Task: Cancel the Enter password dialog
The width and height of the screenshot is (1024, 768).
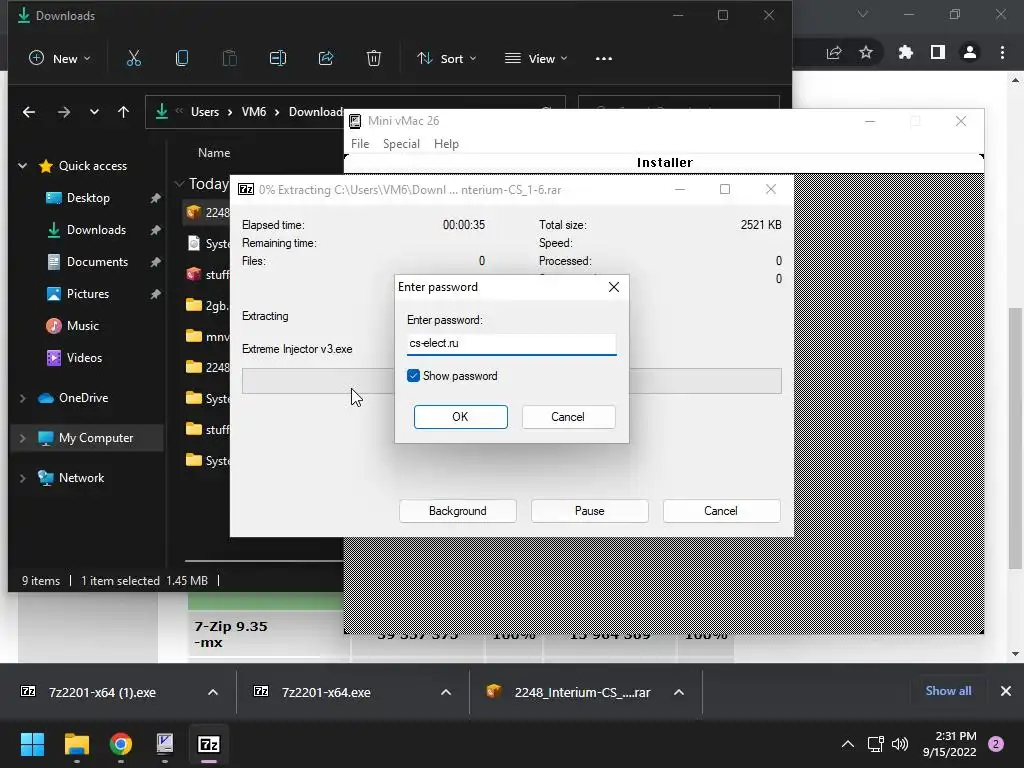Action: 568,417
